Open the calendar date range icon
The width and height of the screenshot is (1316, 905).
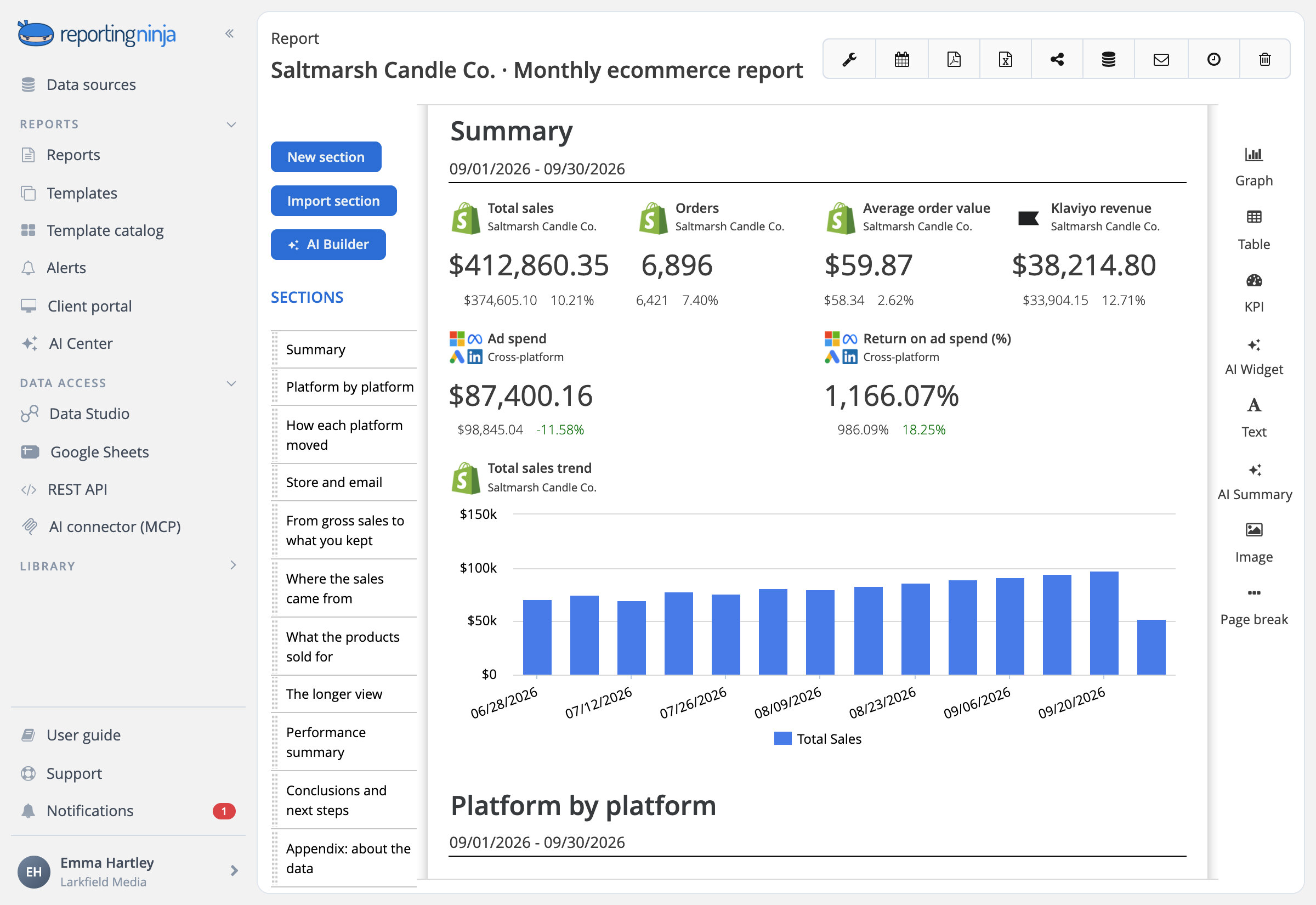click(901, 59)
